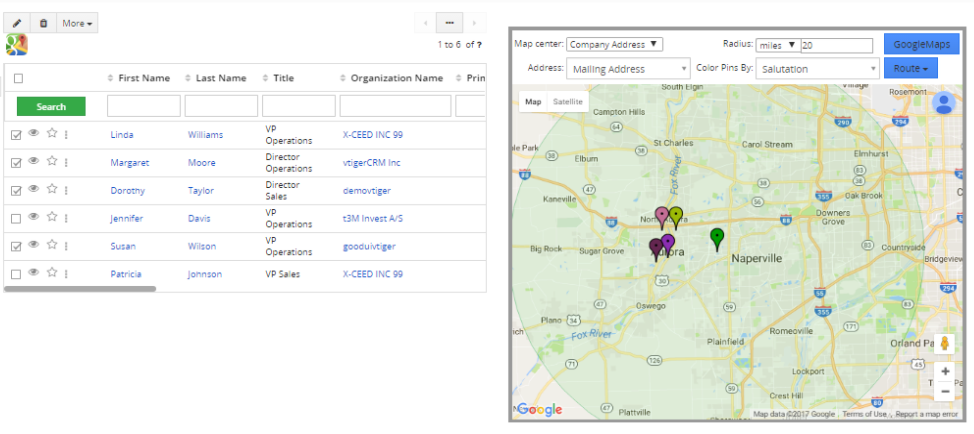974x434 pixels.
Task: Open Color Pins By Salutation dropdown
Action: [817, 69]
